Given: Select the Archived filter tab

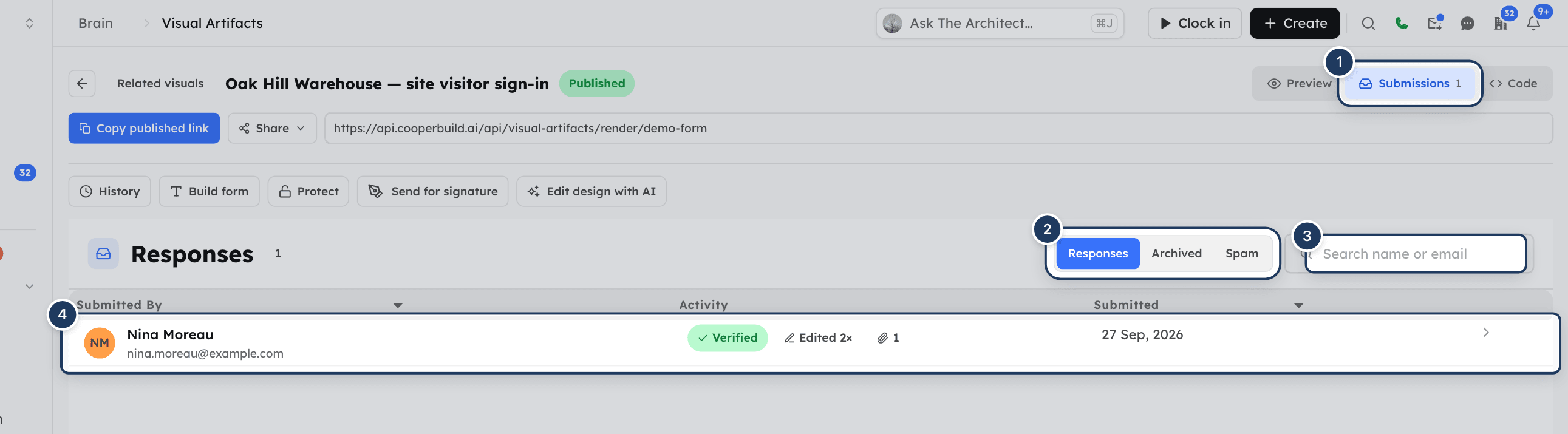Looking at the screenshot, I should 1176,253.
